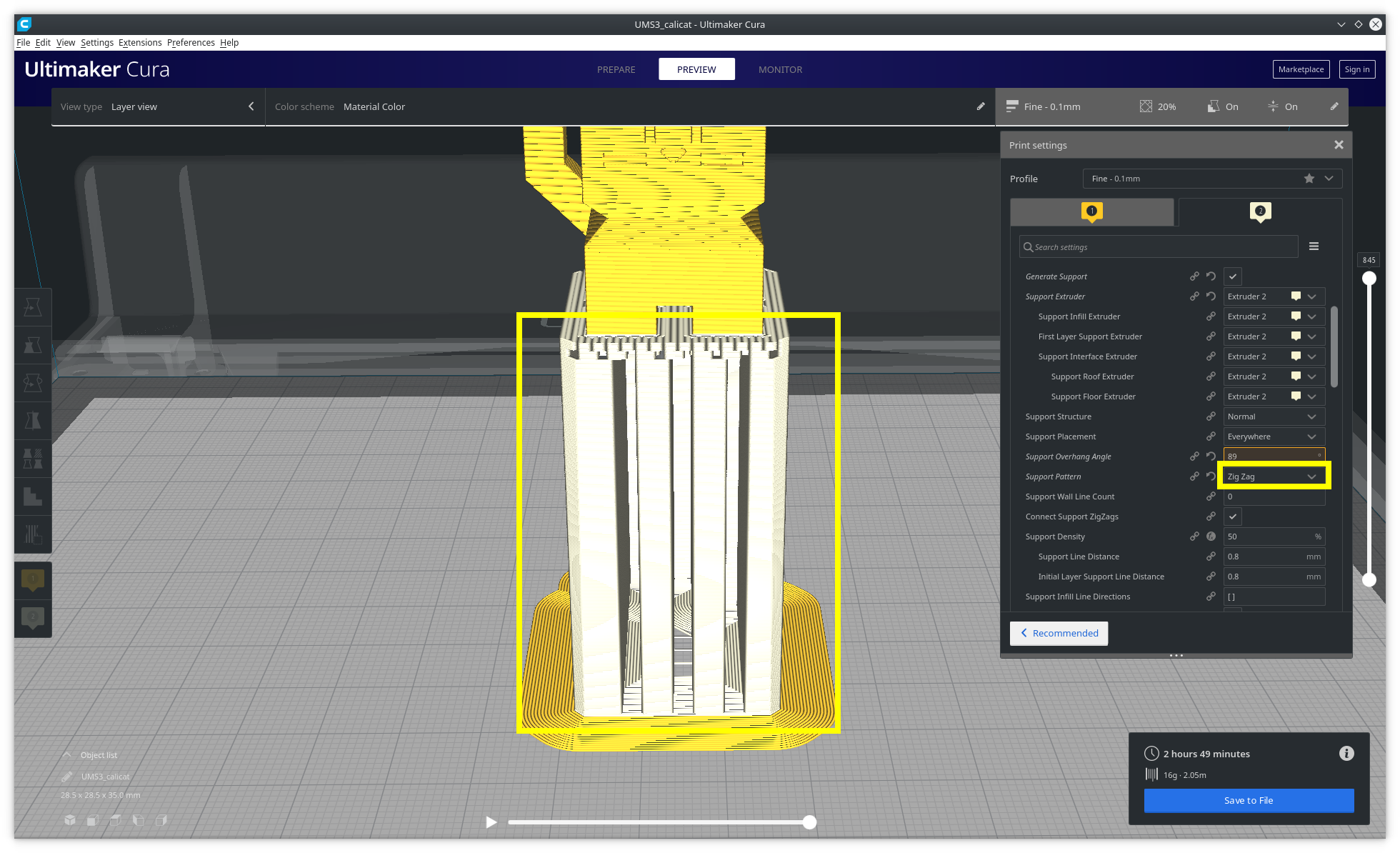Select the Rotate tool in left toolbar
The height and width of the screenshot is (853, 1400).
(33, 383)
